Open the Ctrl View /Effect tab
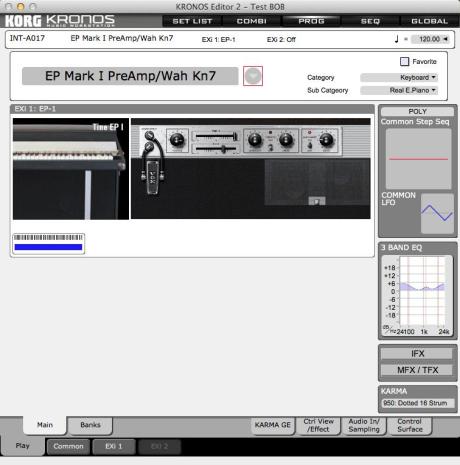The width and height of the screenshot is (460, 465). pos(319,425)
